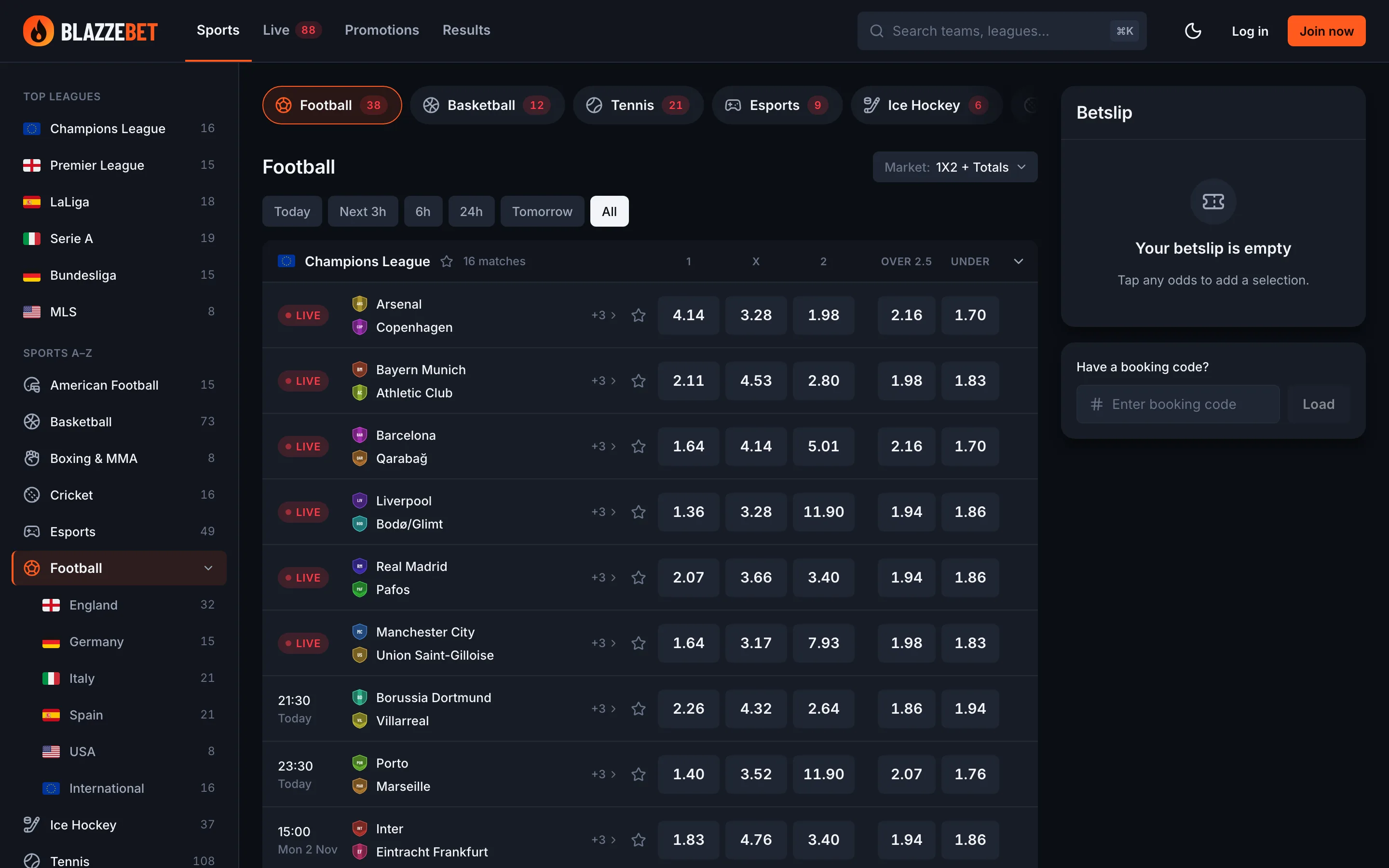Image resolution: width=1389 pixels, height=868 pixels.
Task: Favorite the Champions League with its star
Action: point(447,261)
